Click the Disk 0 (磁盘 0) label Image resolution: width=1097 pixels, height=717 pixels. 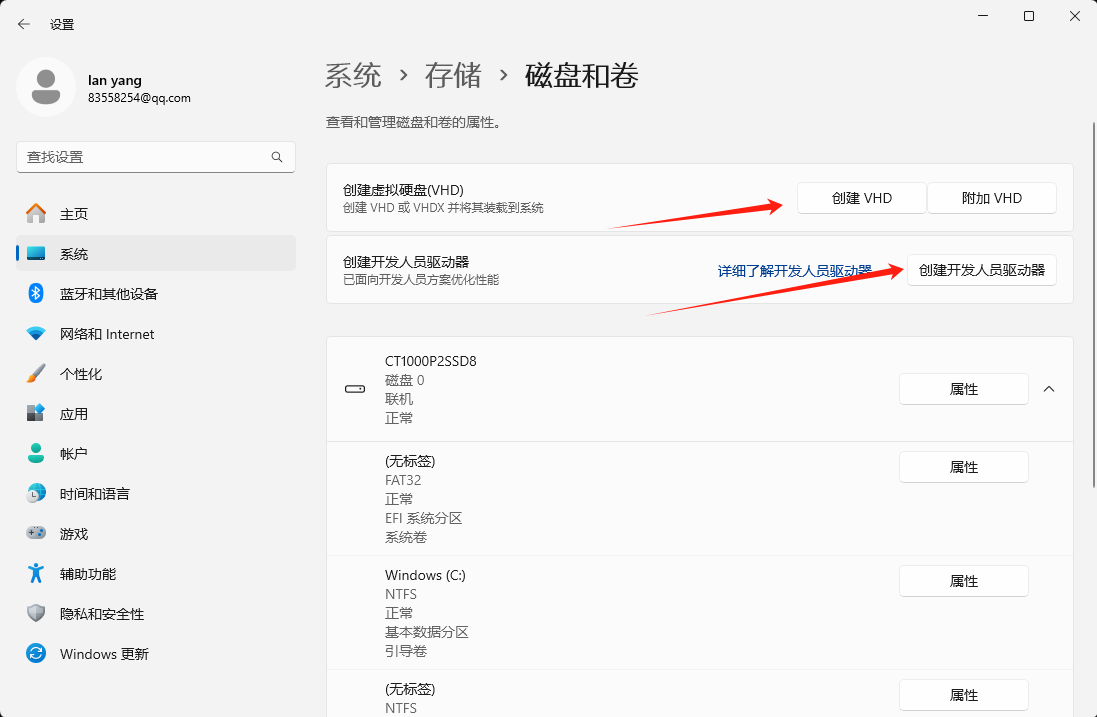404,381
